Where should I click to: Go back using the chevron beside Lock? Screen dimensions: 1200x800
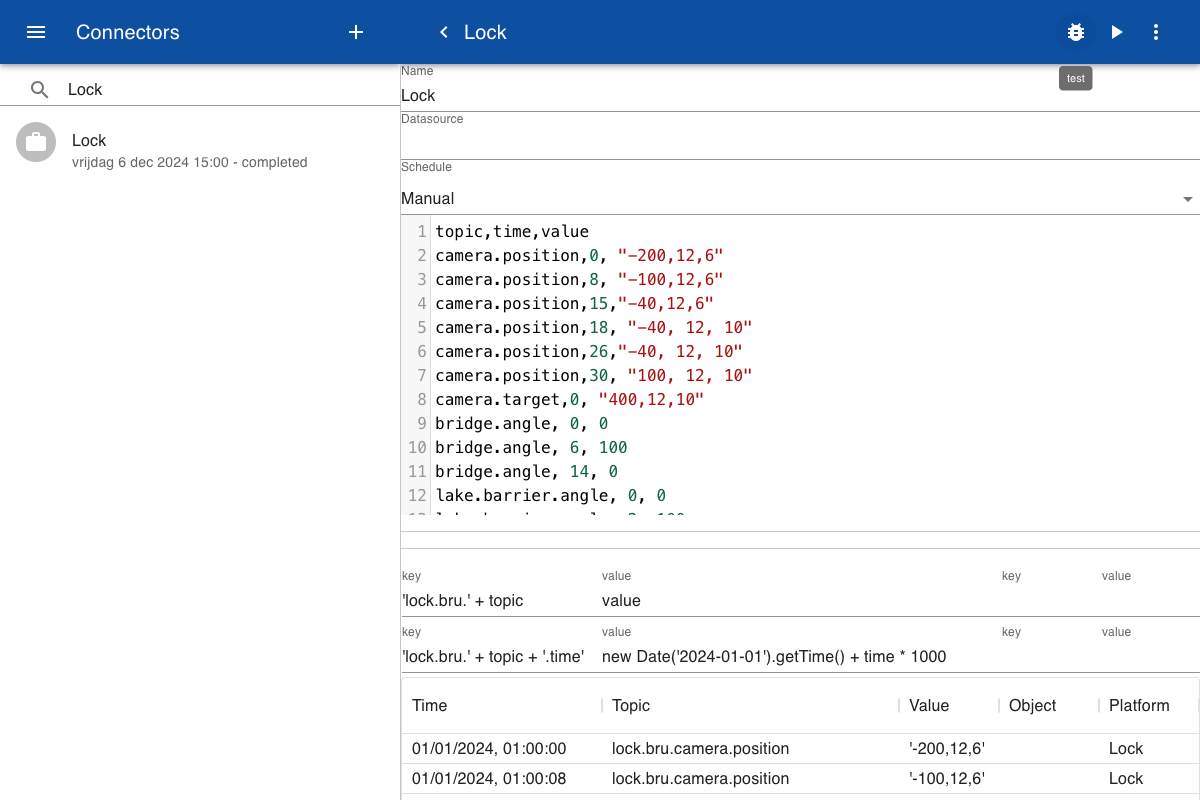[x=444, y=32]
